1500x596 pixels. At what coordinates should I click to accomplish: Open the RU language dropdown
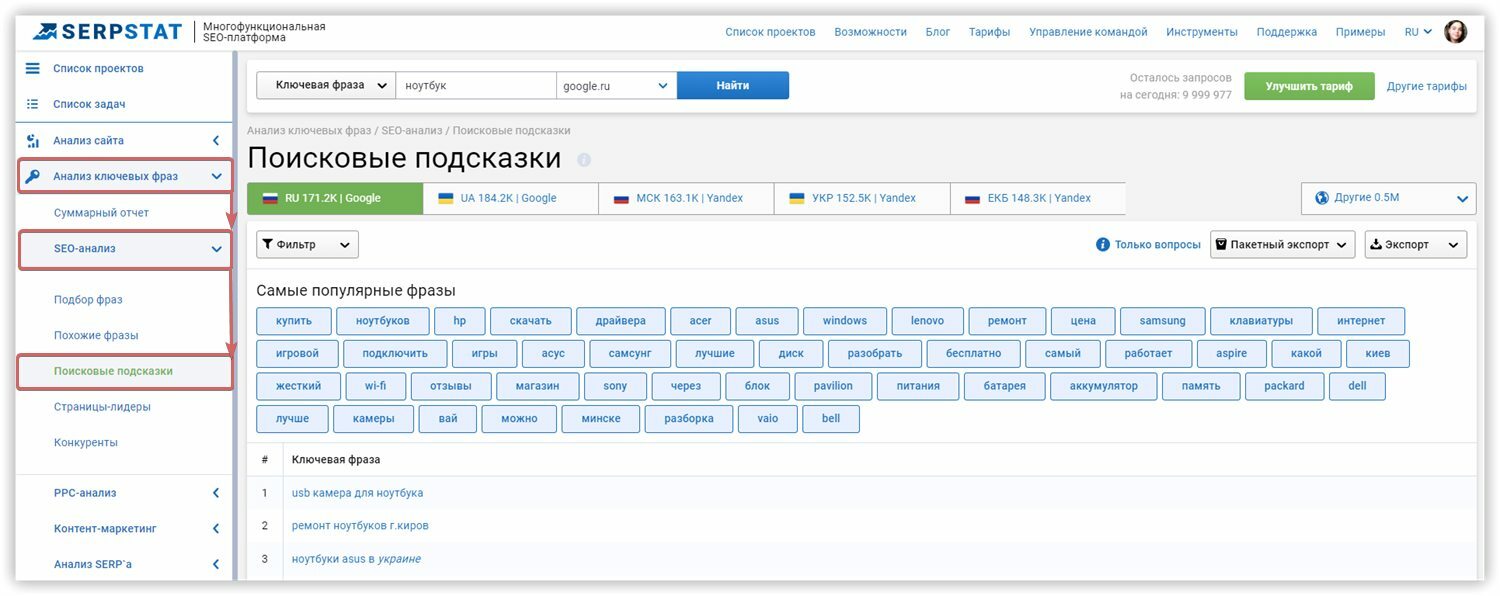click(1418, 32)
